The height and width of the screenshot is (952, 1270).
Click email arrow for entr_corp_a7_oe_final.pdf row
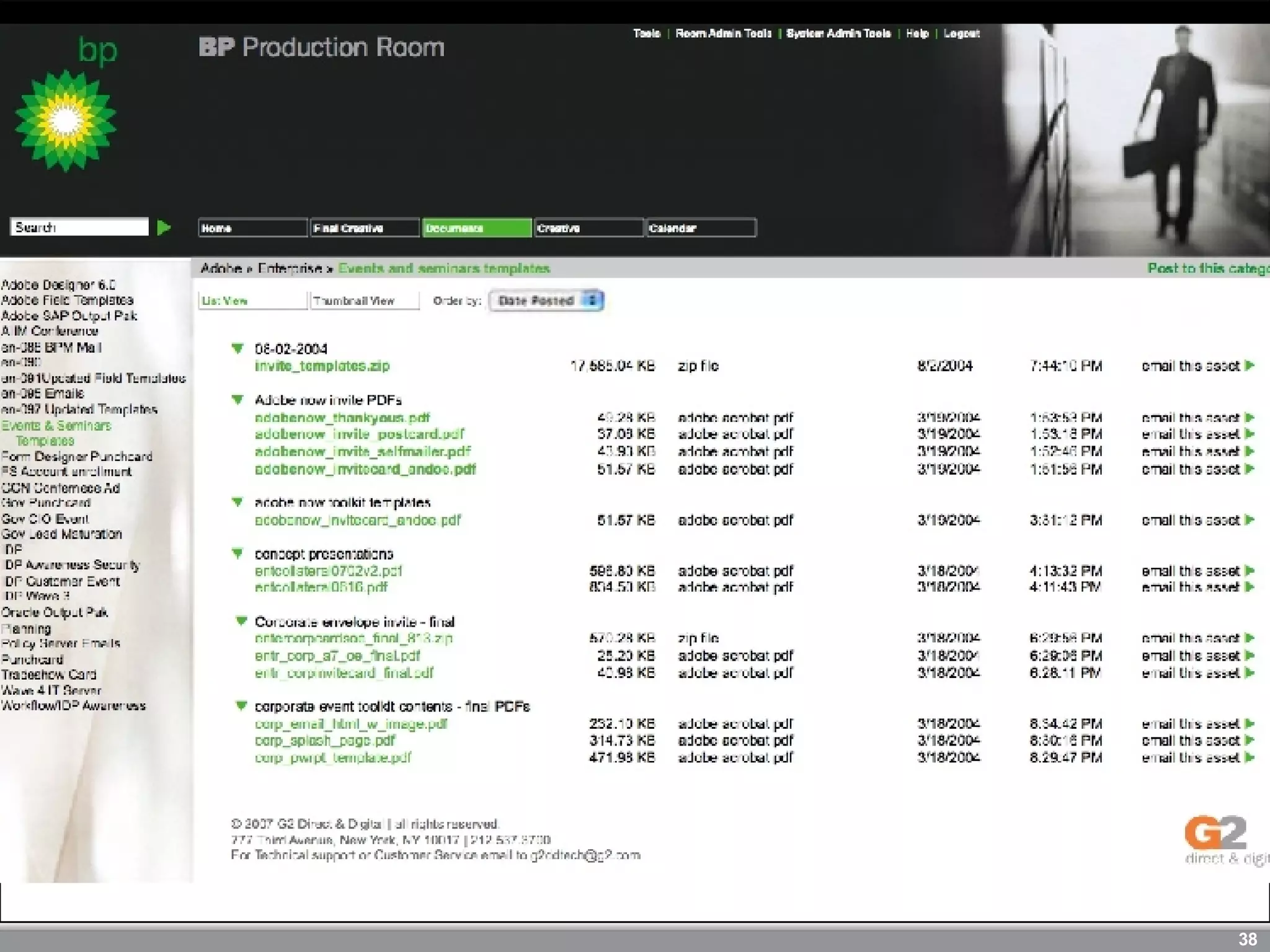(x=1250, y=655)
